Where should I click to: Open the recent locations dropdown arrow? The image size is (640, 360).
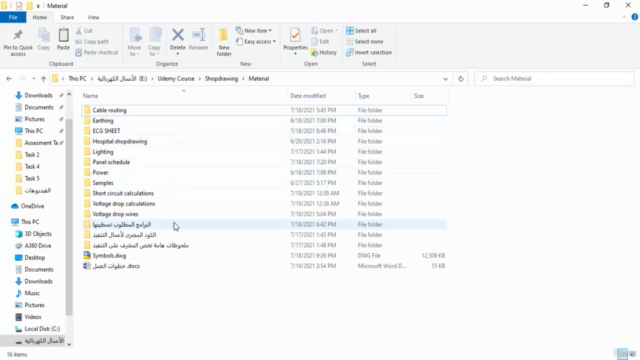click(33, 79)
